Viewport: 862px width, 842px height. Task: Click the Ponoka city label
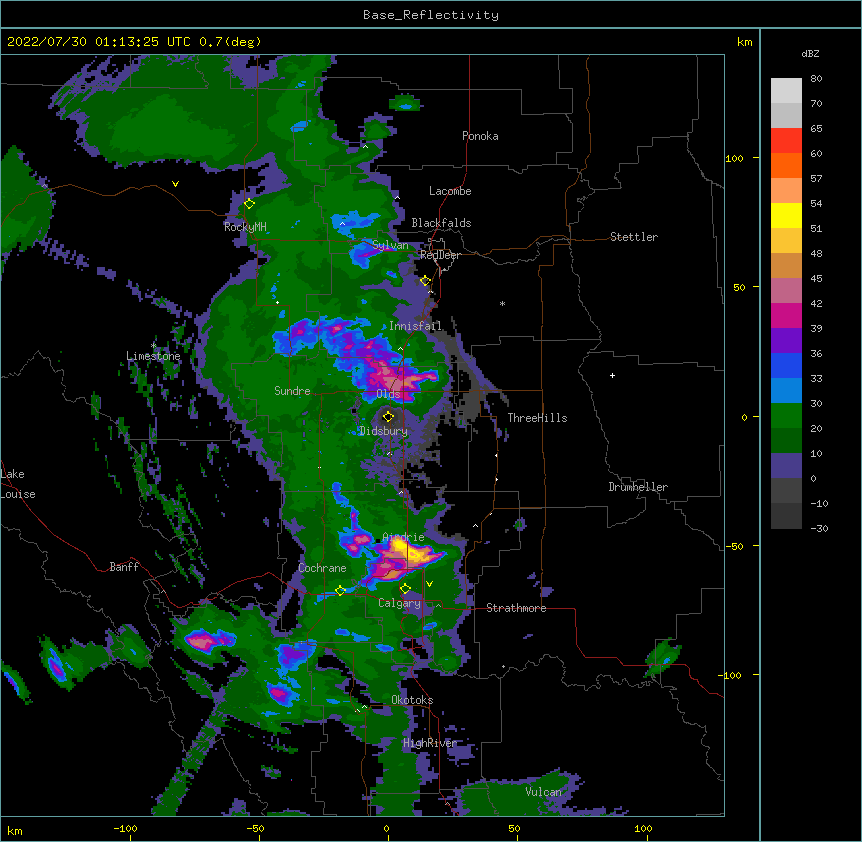pos(480,136)
